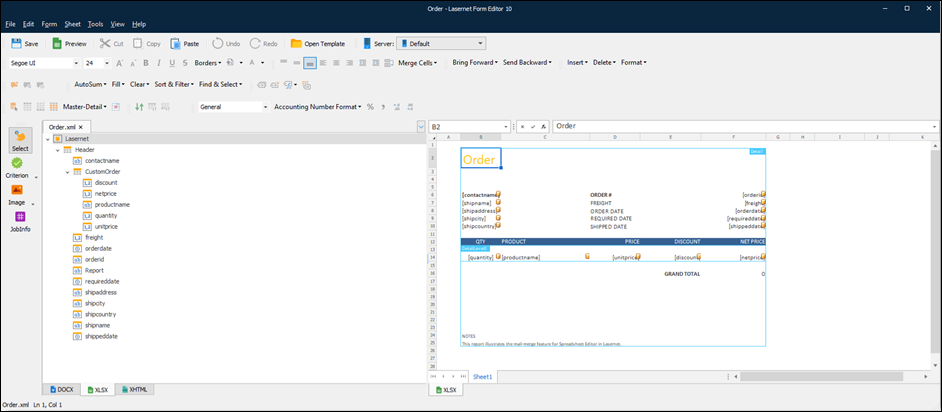This screenshot has width=942, height=412.
Task: Click the cell name box showing B2
Action: coord(470,127)
